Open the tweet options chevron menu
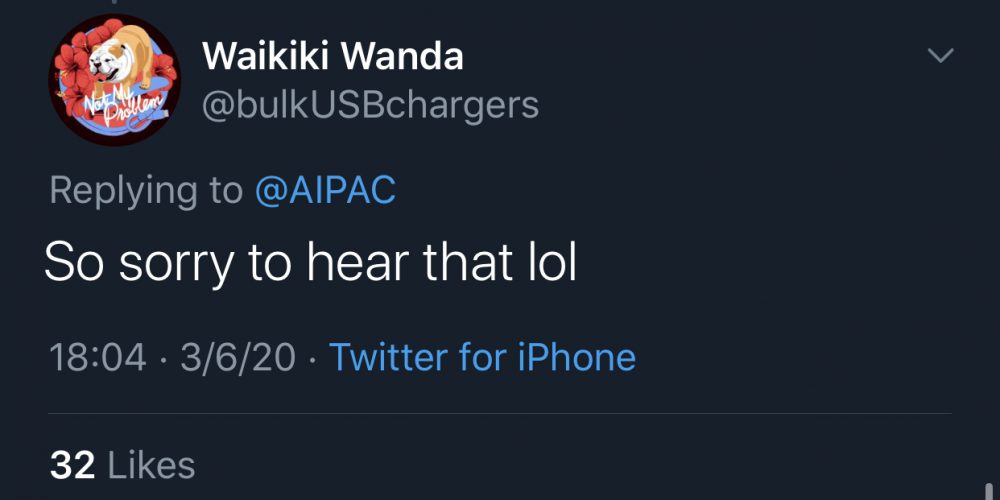The image size is (1000, 500). click(x=940, y=57)
